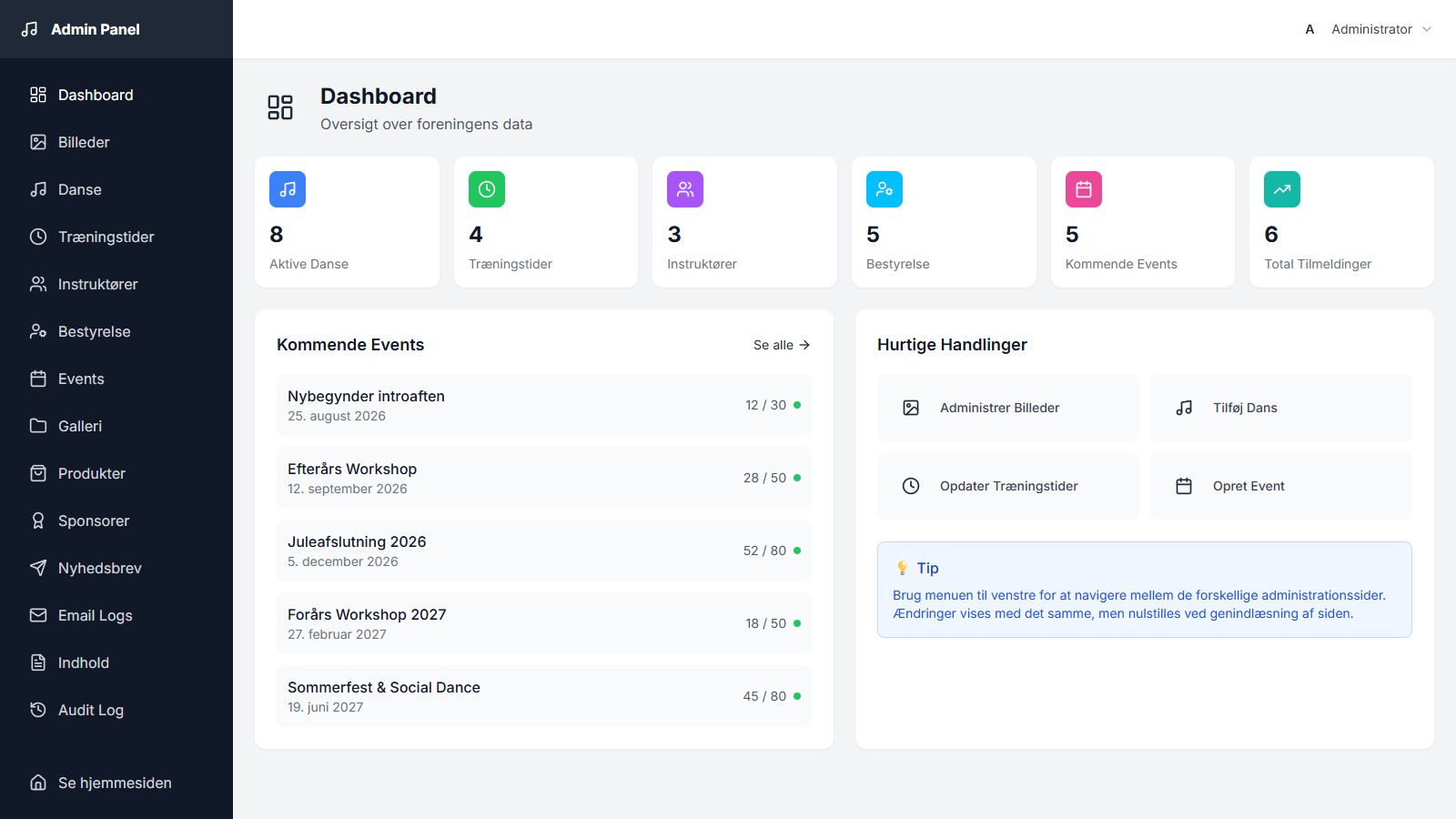Open the Administrator user dropdown chevron
The width and height of the screenshot is (1456, 819).
click(x=1427, y=29)
